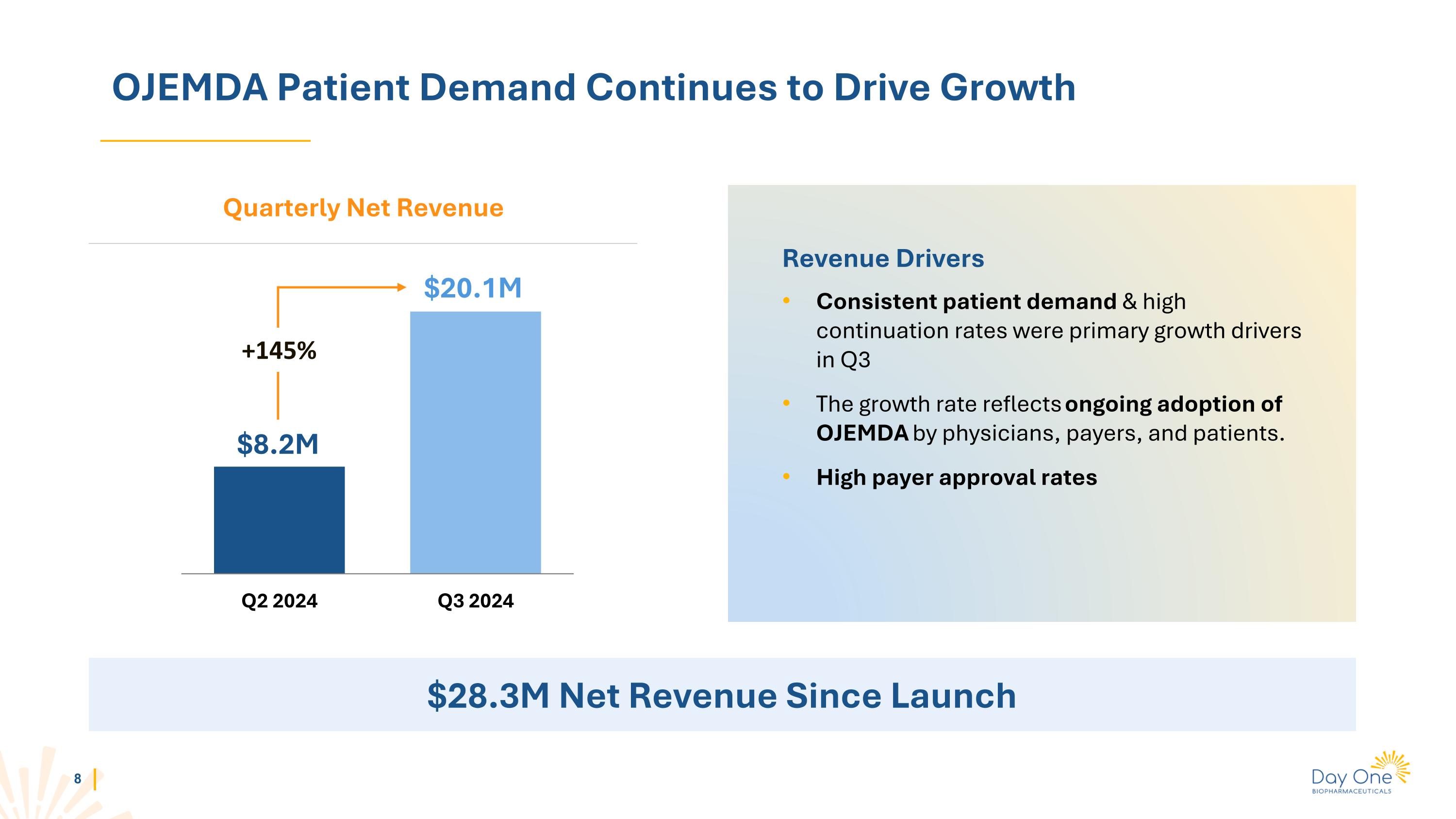Select the Revenue Drivers heading
Viewport: 1456px width, 819px height.
click(x=883, y=258)
